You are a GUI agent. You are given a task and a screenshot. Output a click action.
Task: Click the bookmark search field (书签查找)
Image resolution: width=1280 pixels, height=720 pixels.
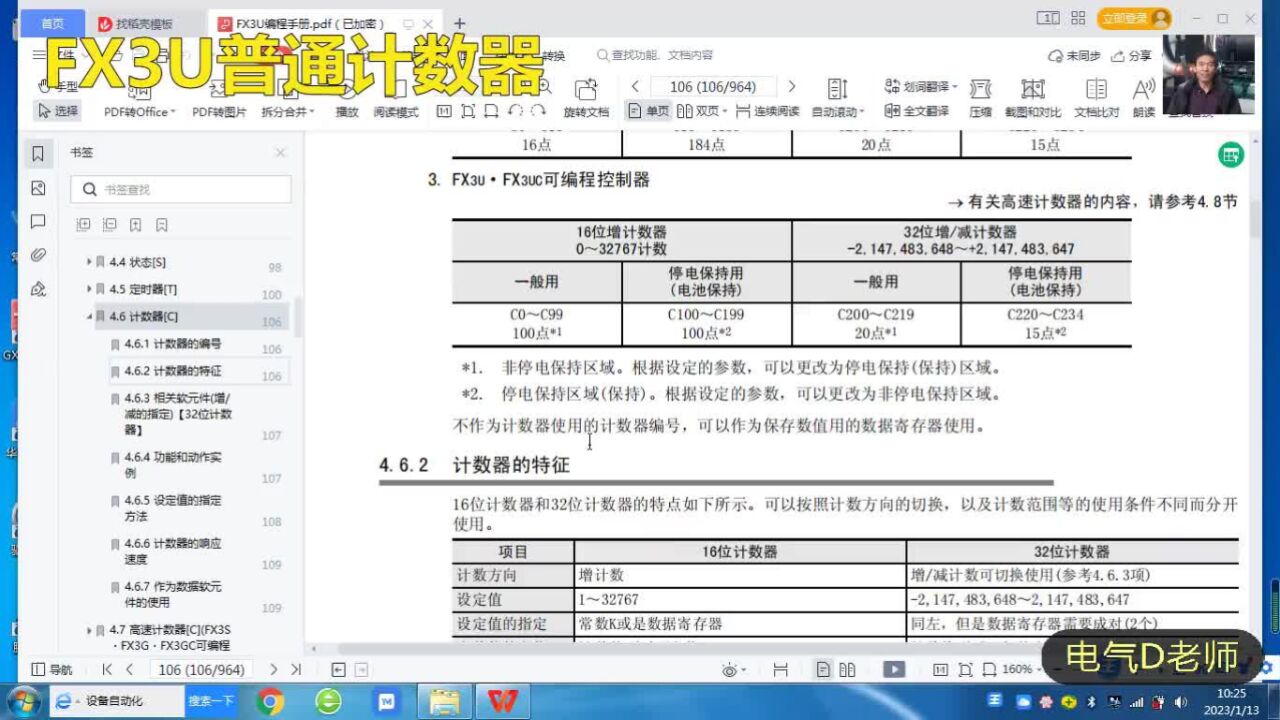[x=181, y=189]
